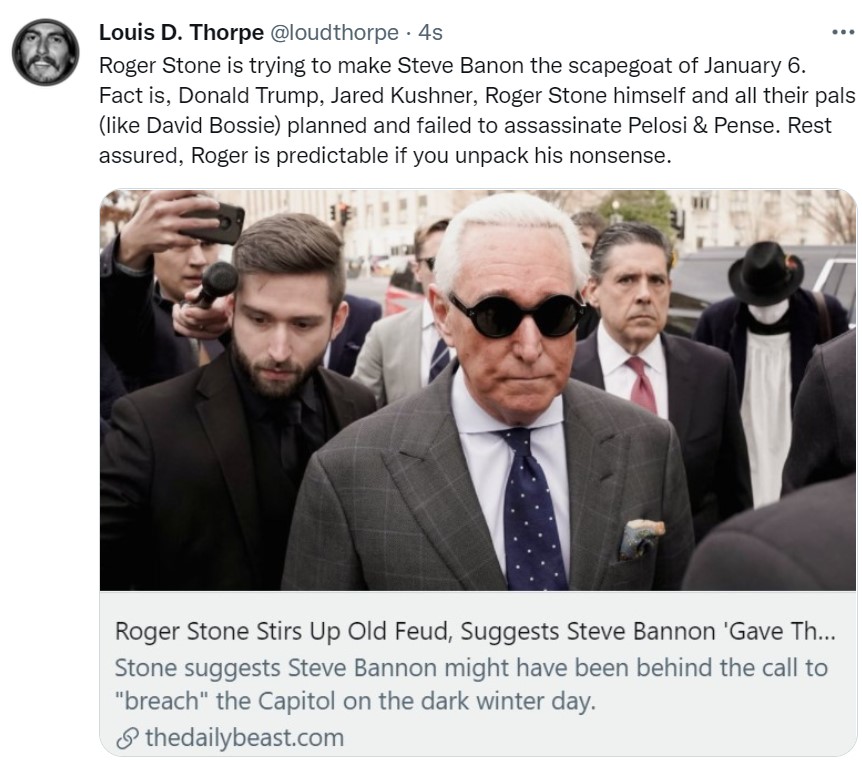Click the black sunglasses in the photo
This screenshot has height=760, width=862.
pos(515,313)
